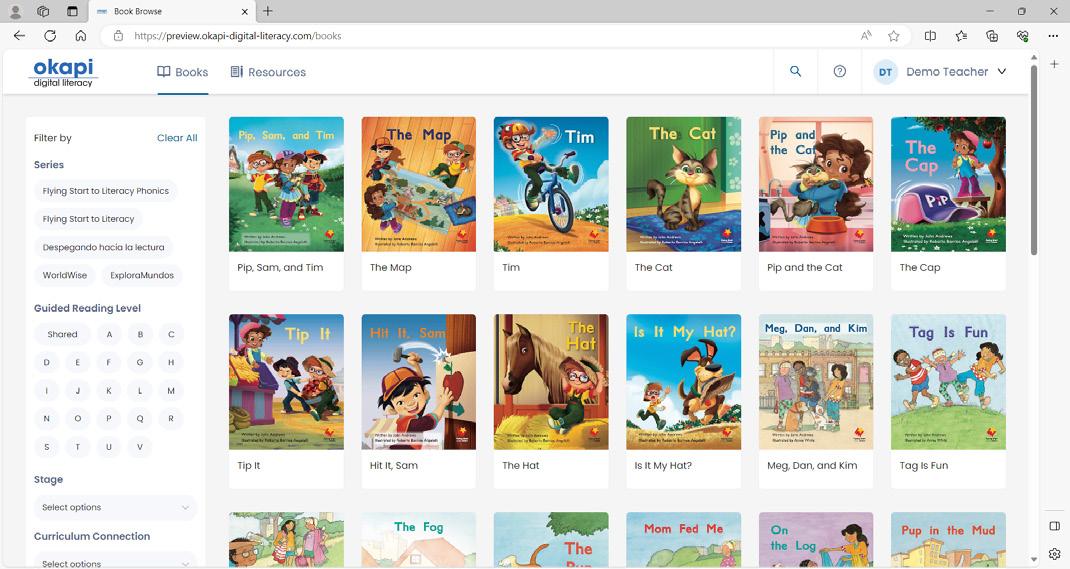Viewport: 1070px width, 569px height.
Task: Open Mom Fed Me book cover
Action: (684, 540)
